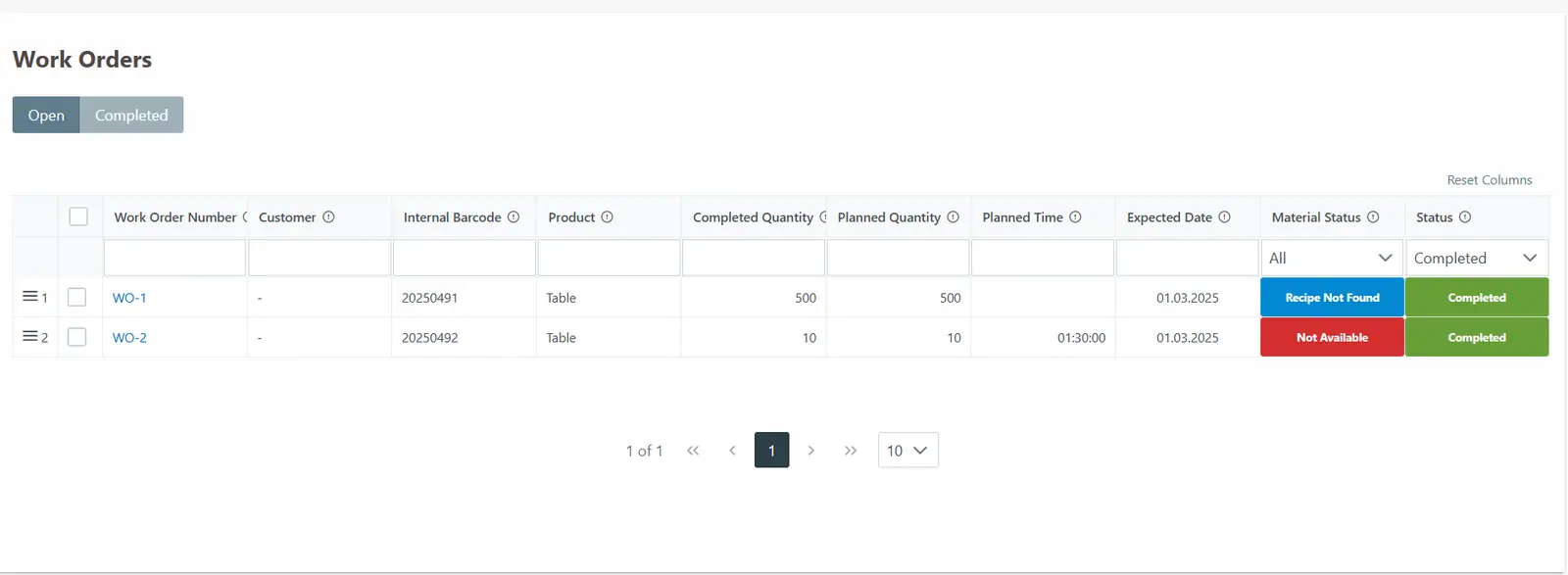The height and width of the screenshot is (575, 1568).
Task: Open info icon beside Customer column header
Action: click(x=328, y=217)
